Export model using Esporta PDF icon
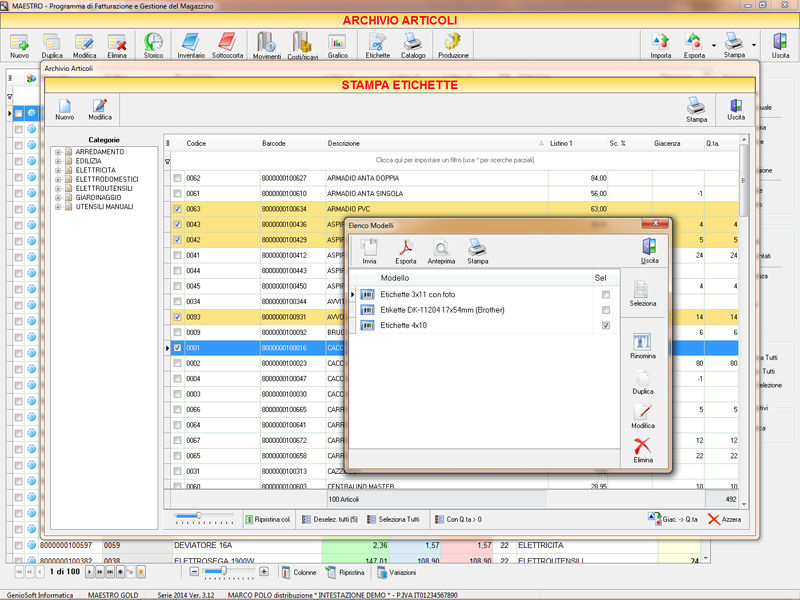 [x=406, y=251]
